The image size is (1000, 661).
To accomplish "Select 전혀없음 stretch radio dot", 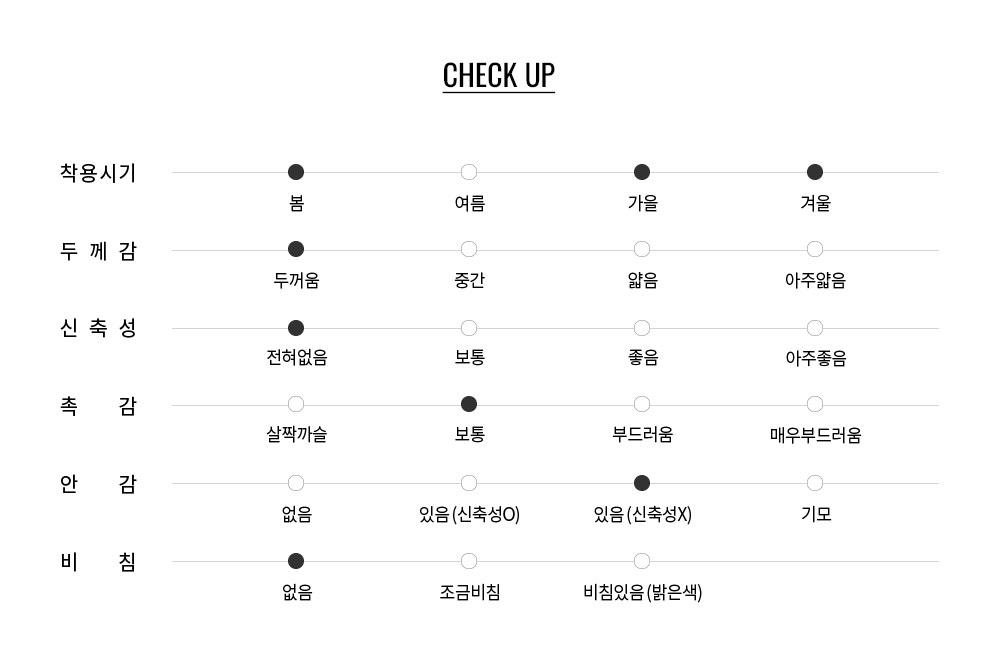I will [296, 328].
